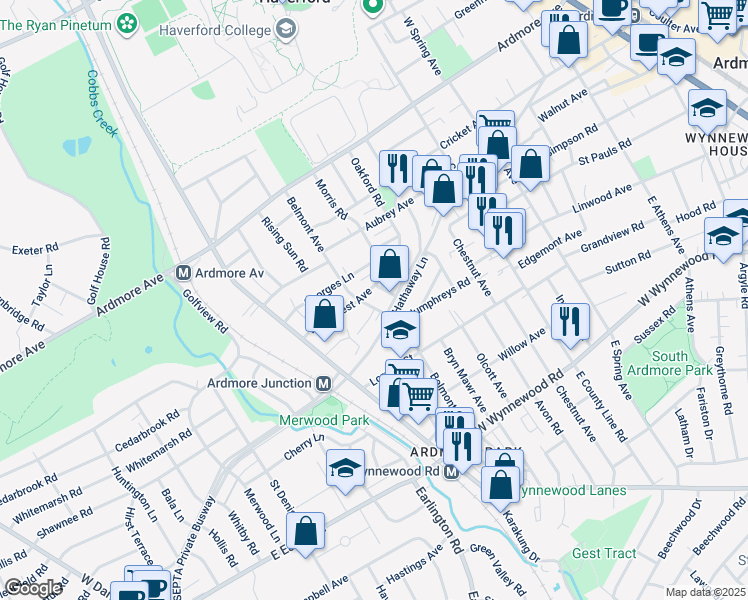The image size is (748, 600).
Task: Select the Gest Tract park label
Action: (x=604, y=553)
